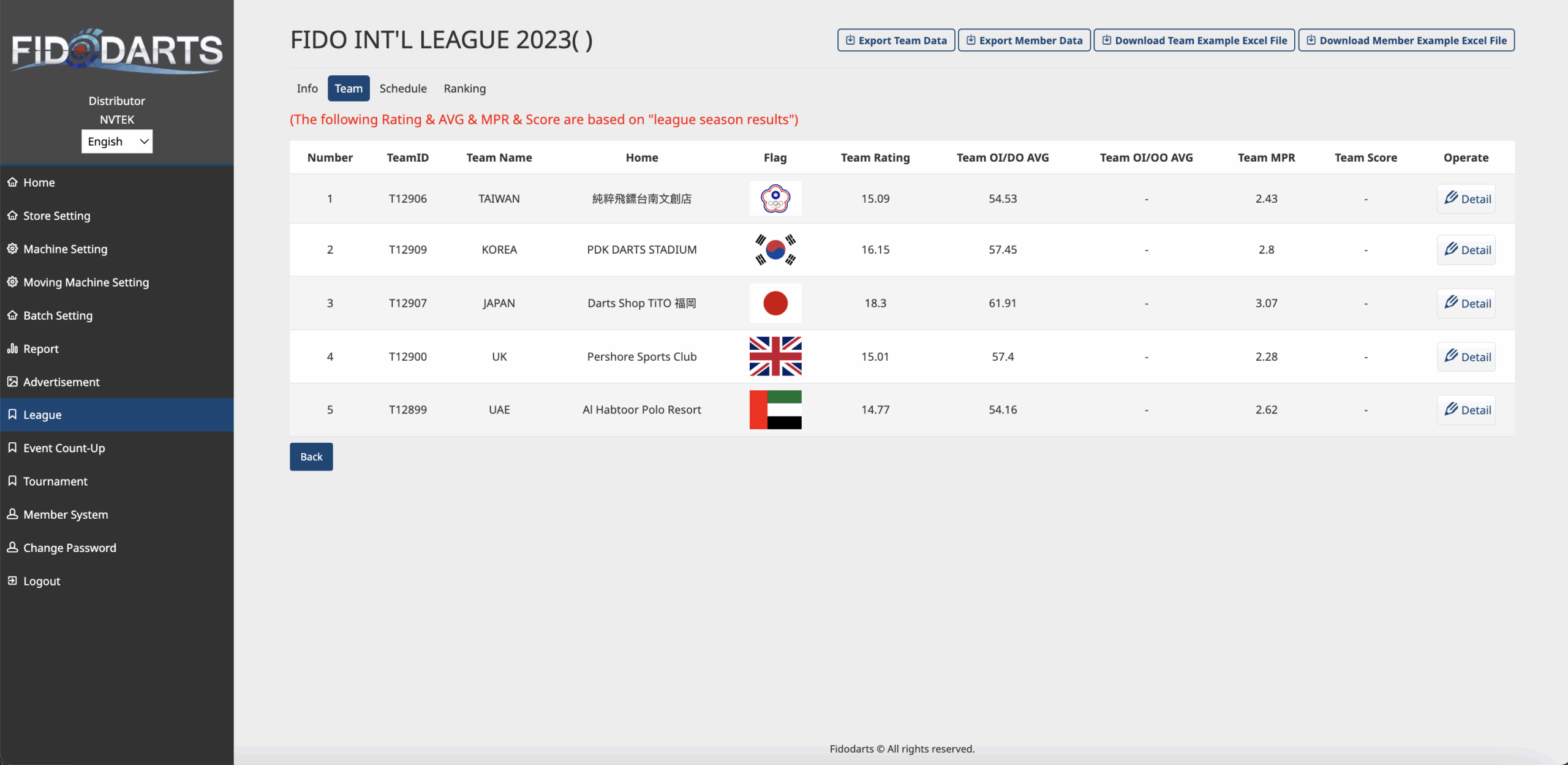Image resolution: width=1568 pixels, height=765 pixels.
Task: Click Export Member Data button
Action: [x=1023, y=40]
